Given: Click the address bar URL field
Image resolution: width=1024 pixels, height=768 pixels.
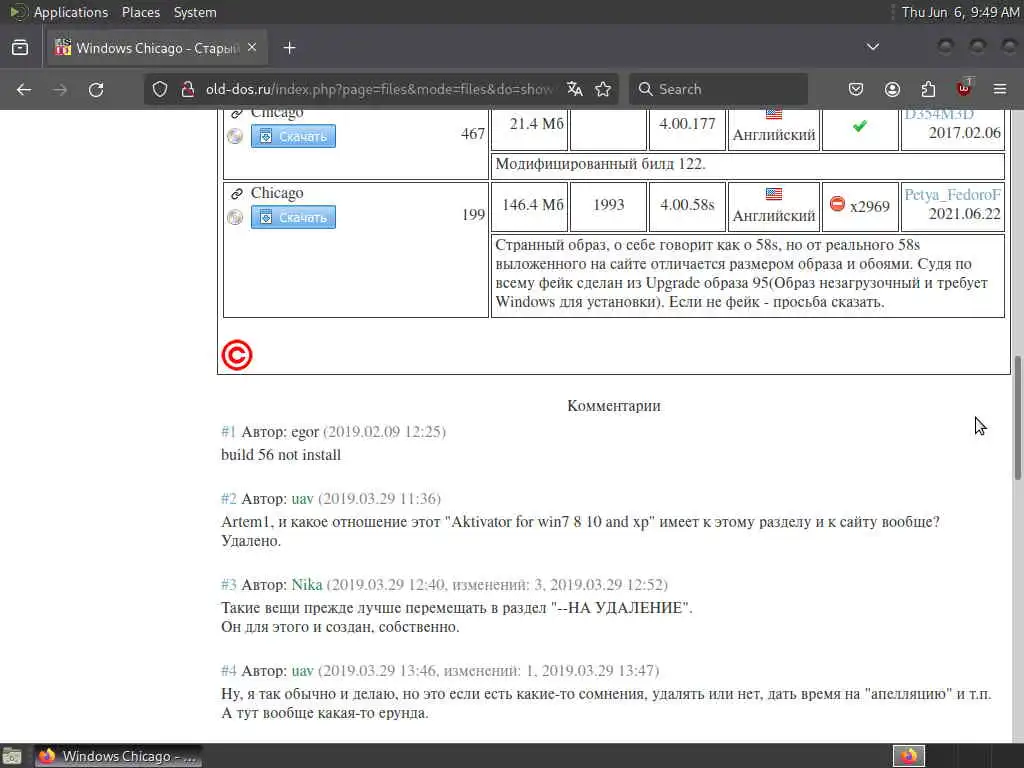Looking at the screenshot, I should [379, 89].
